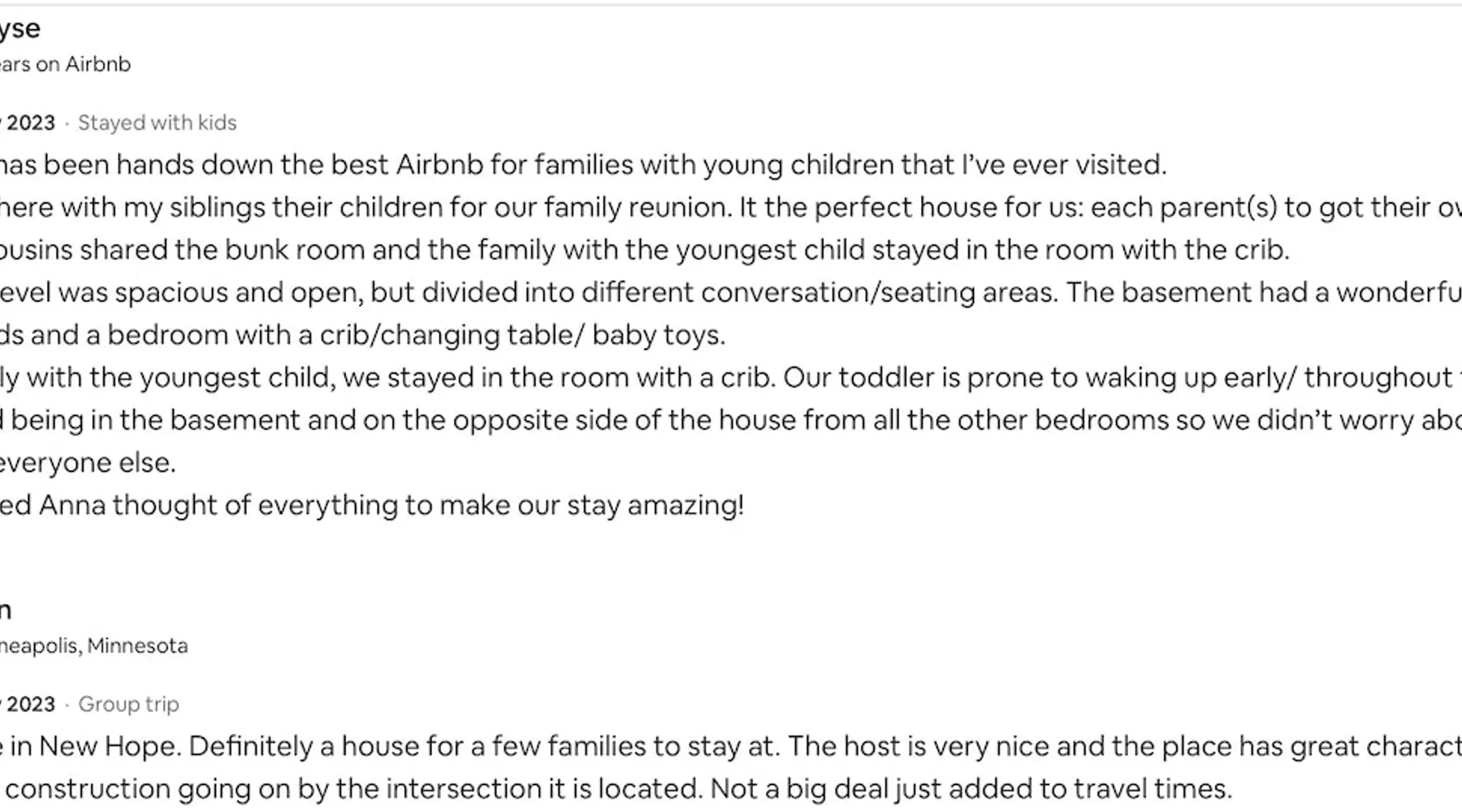This screenshot has height=812, width=1462.
Task: Click the second review's 2023 date
Action: pos(29,704)
